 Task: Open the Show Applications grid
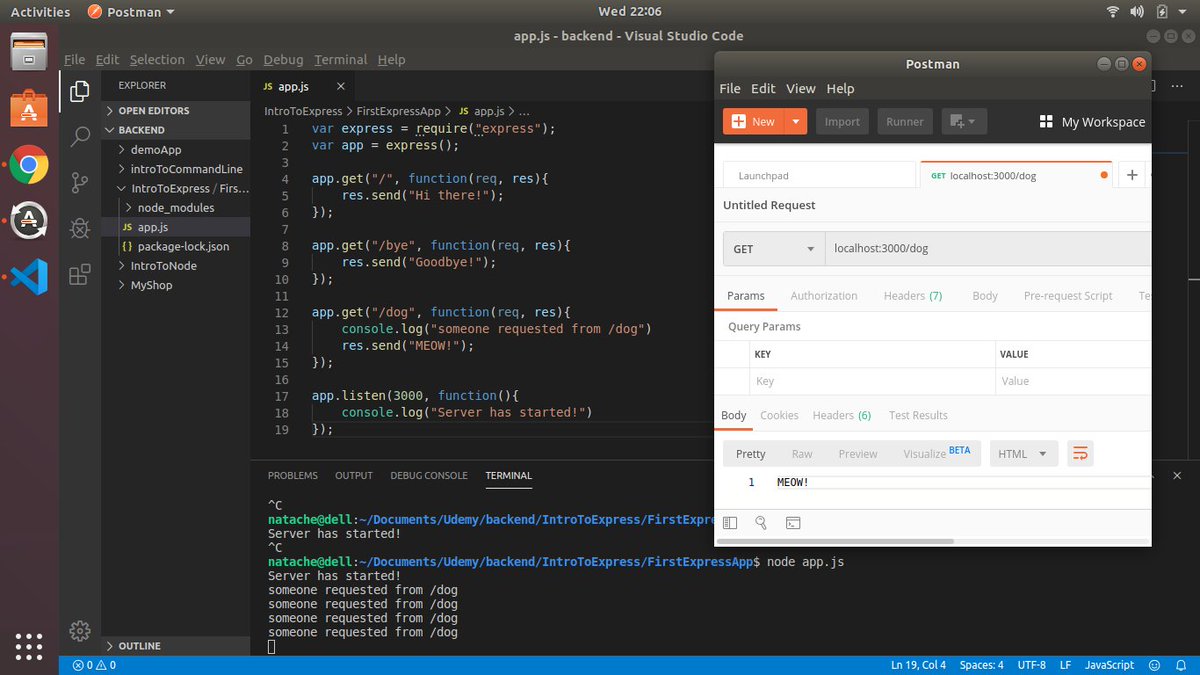tap(29, 646)
